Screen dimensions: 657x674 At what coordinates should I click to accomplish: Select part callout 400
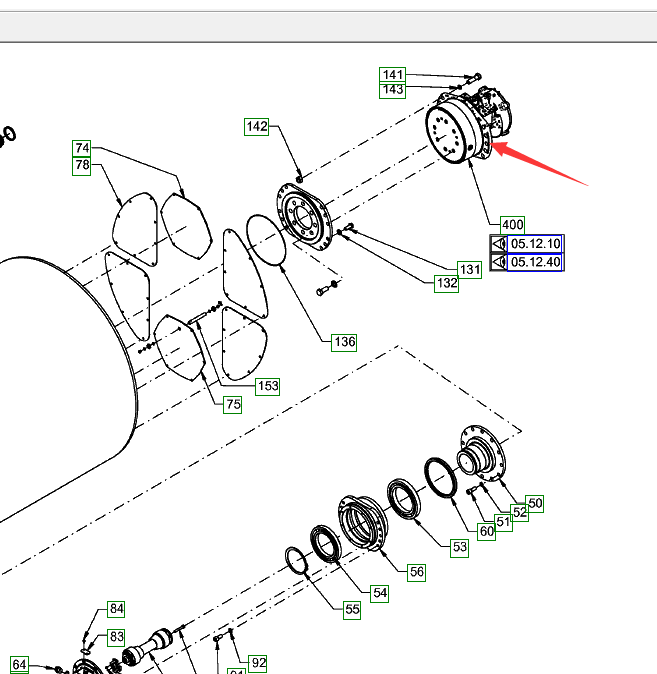pyautogui.click(x=512, y=225)
